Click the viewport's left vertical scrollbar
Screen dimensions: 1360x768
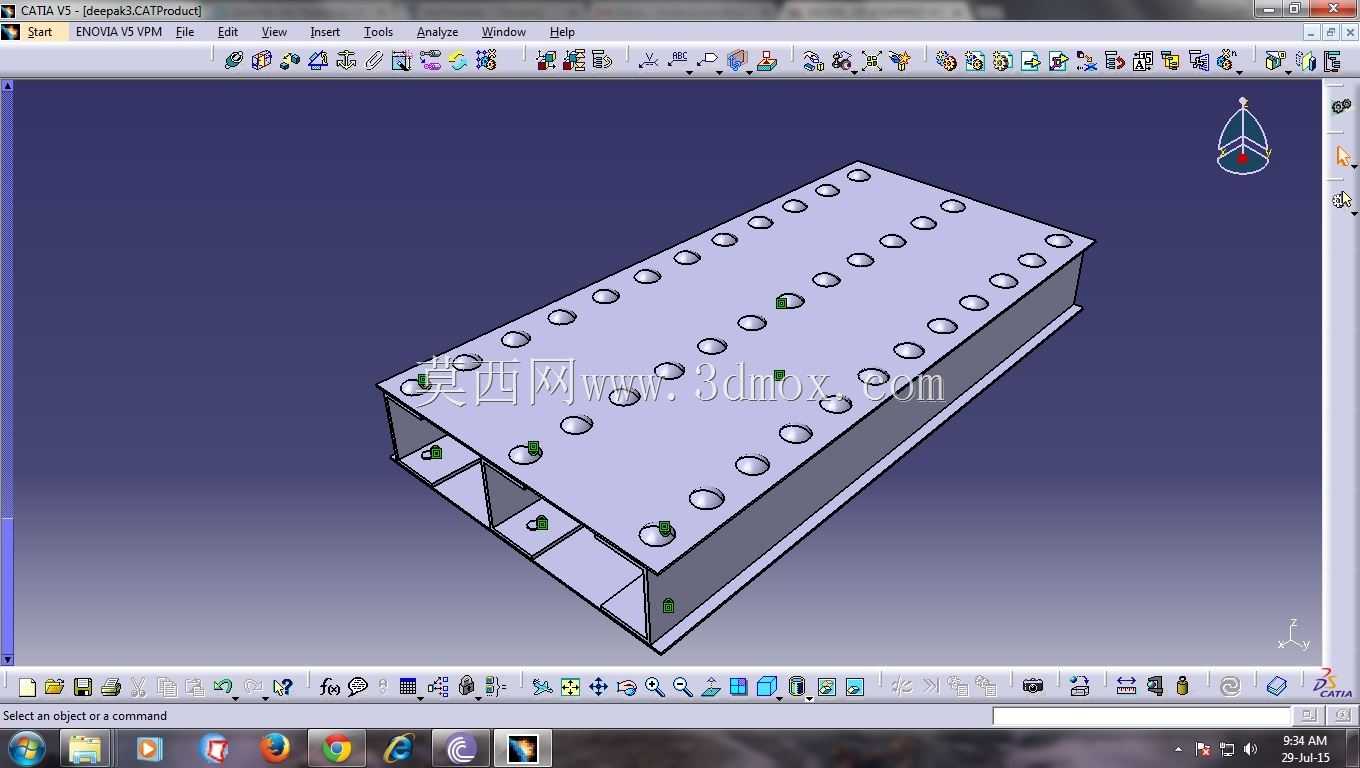pos(8,372)
